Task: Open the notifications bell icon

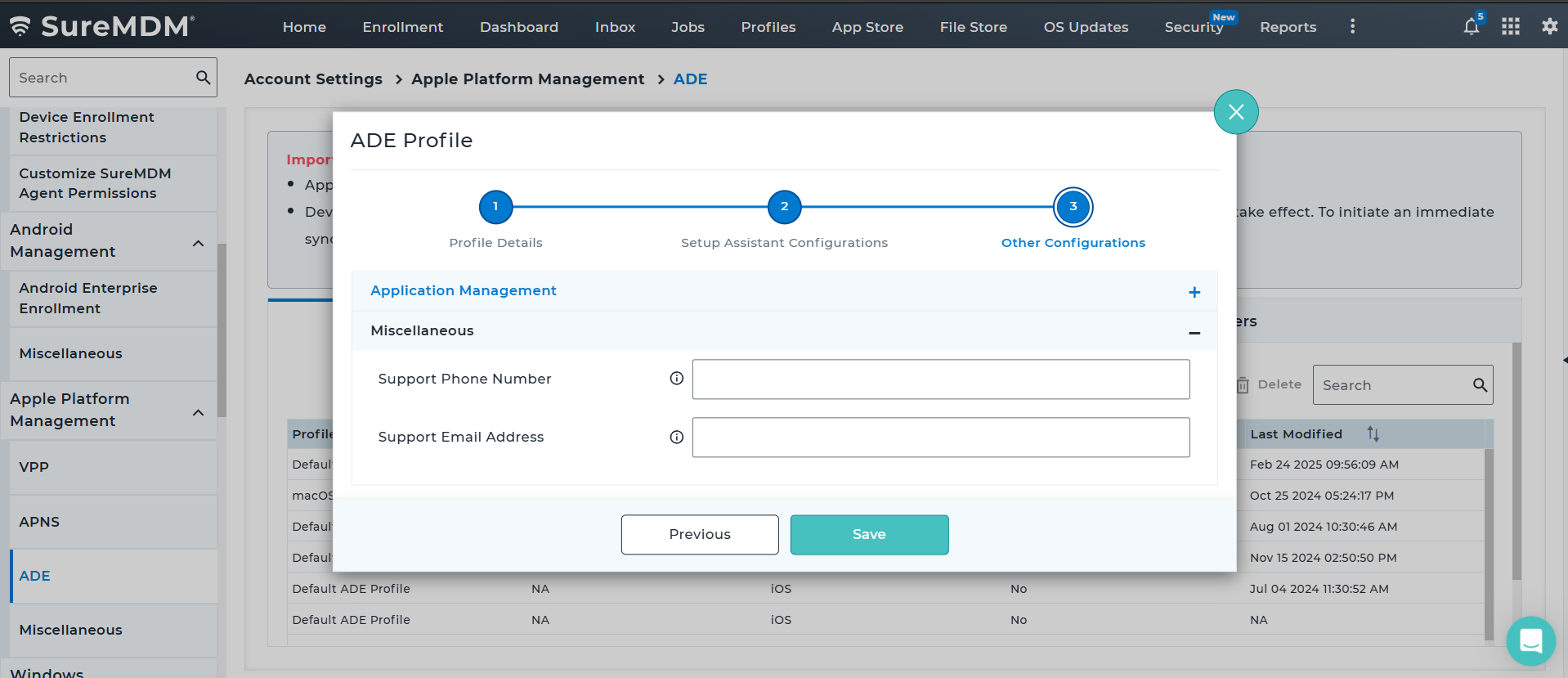Action: pos(1471,27)
